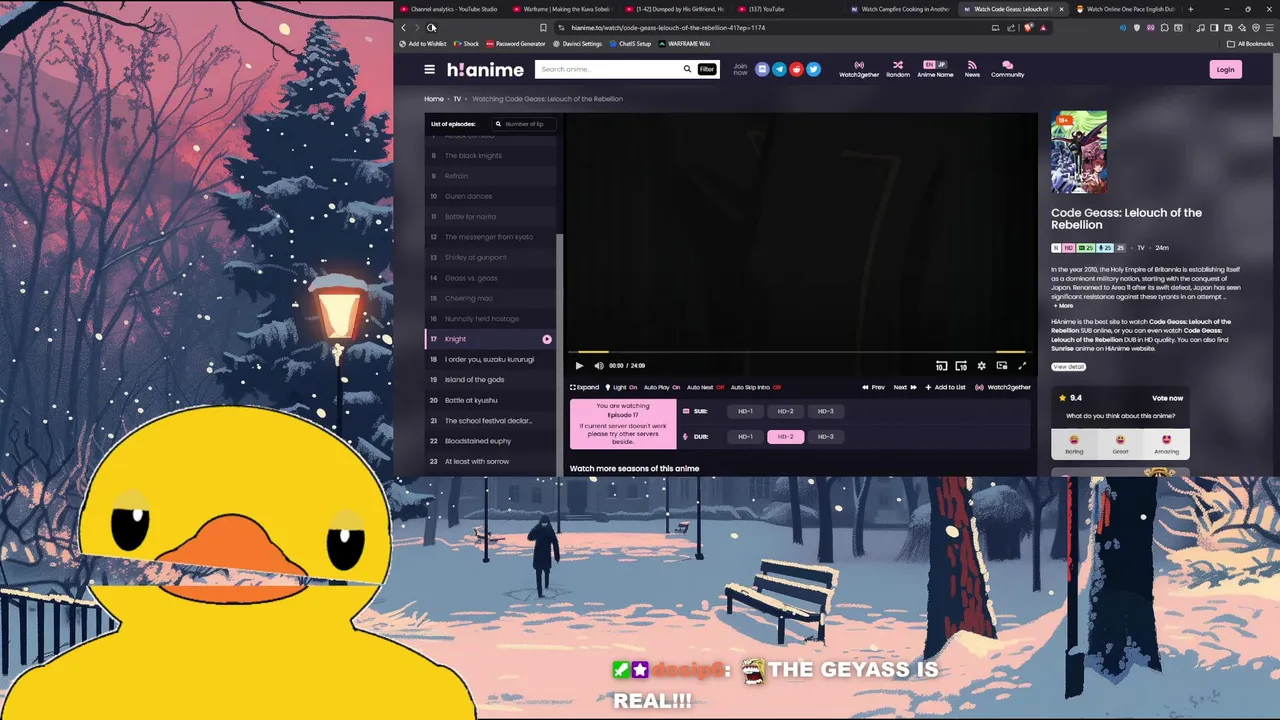Toggle Light On setting
Screen dimensions: 1280x720
click(622, 387)
